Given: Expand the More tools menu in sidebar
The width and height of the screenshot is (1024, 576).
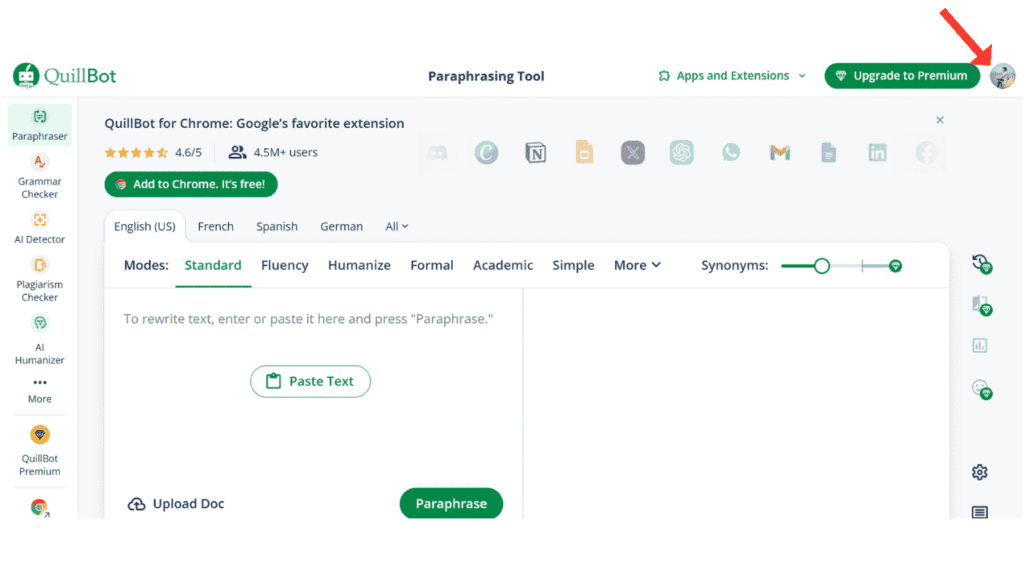Looking at the screenshot, I should (x=40, y=389).
